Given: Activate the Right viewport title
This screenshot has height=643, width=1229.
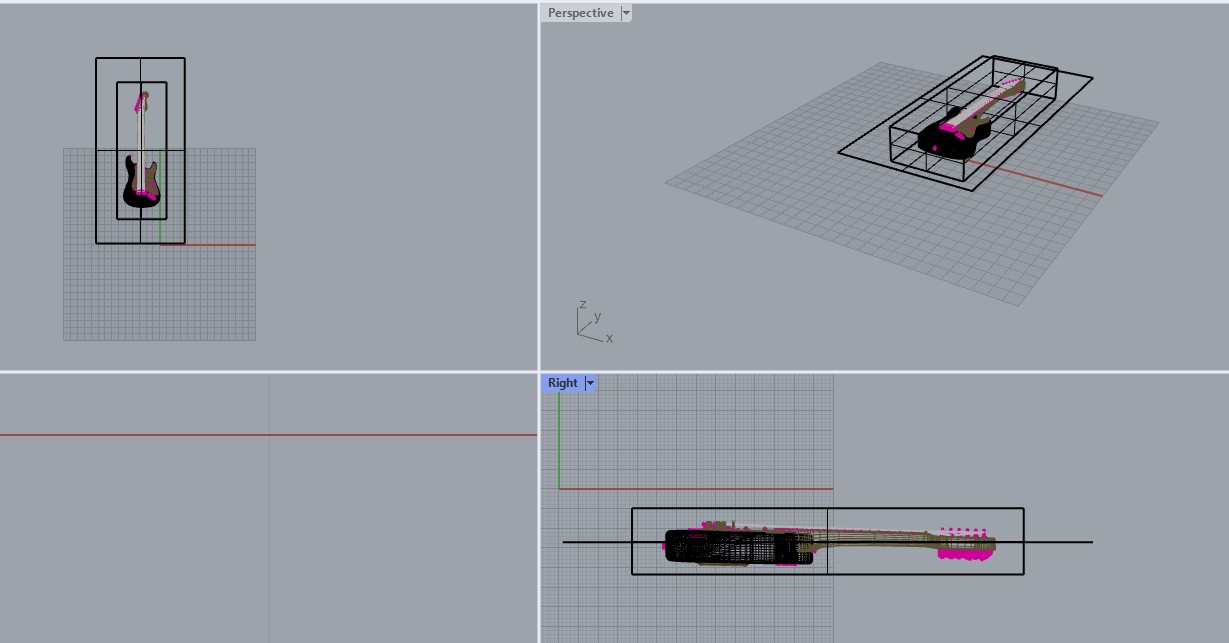Looking at the screenshot, I should click(x=563, y=383).
